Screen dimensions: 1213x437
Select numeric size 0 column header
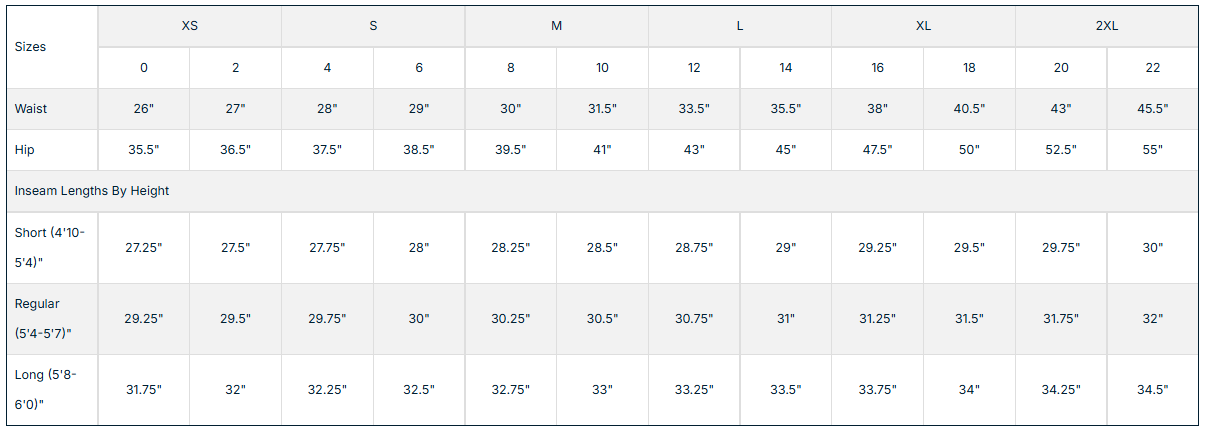(x=144, y=67)
